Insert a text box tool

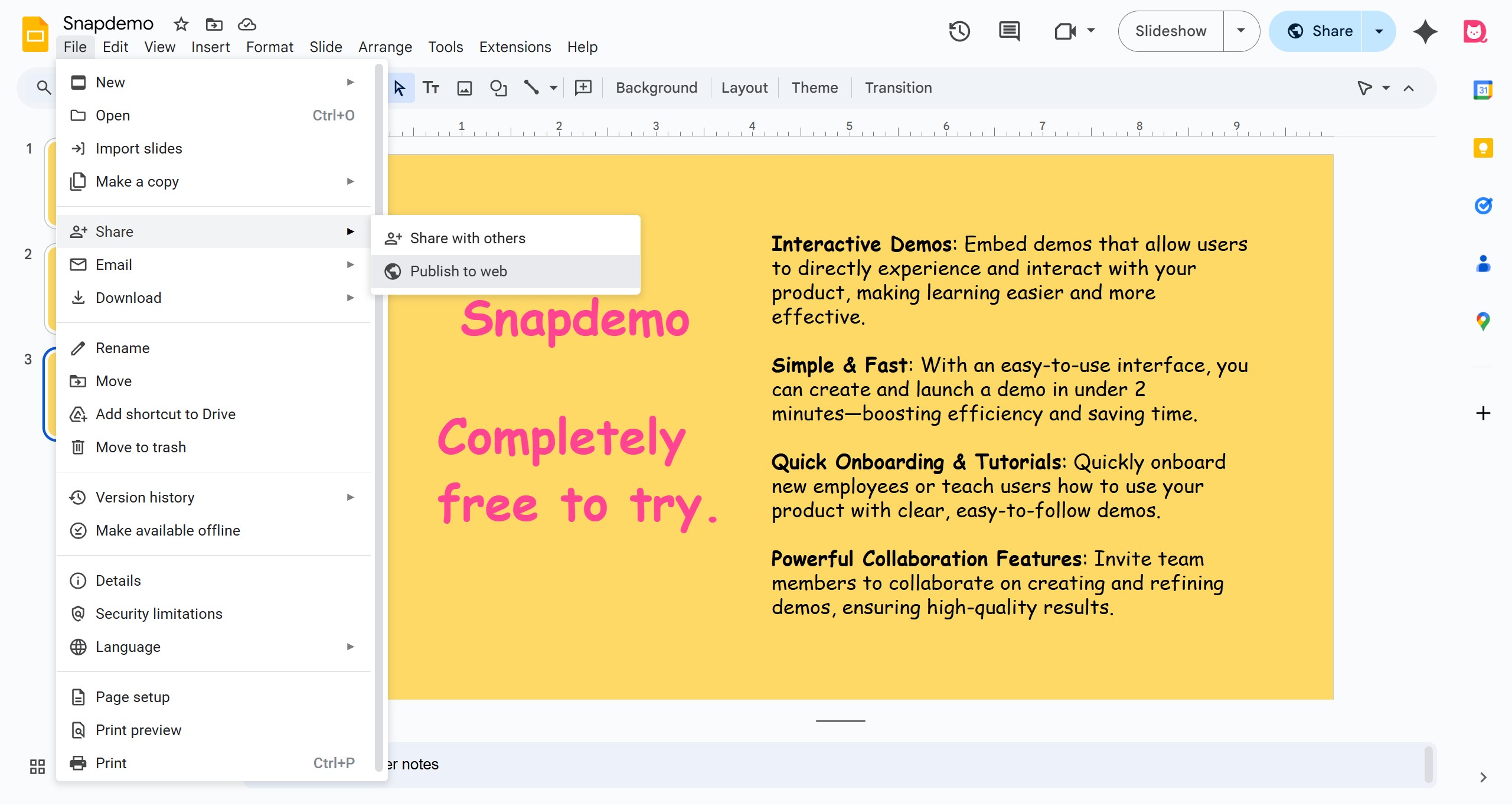431,88
